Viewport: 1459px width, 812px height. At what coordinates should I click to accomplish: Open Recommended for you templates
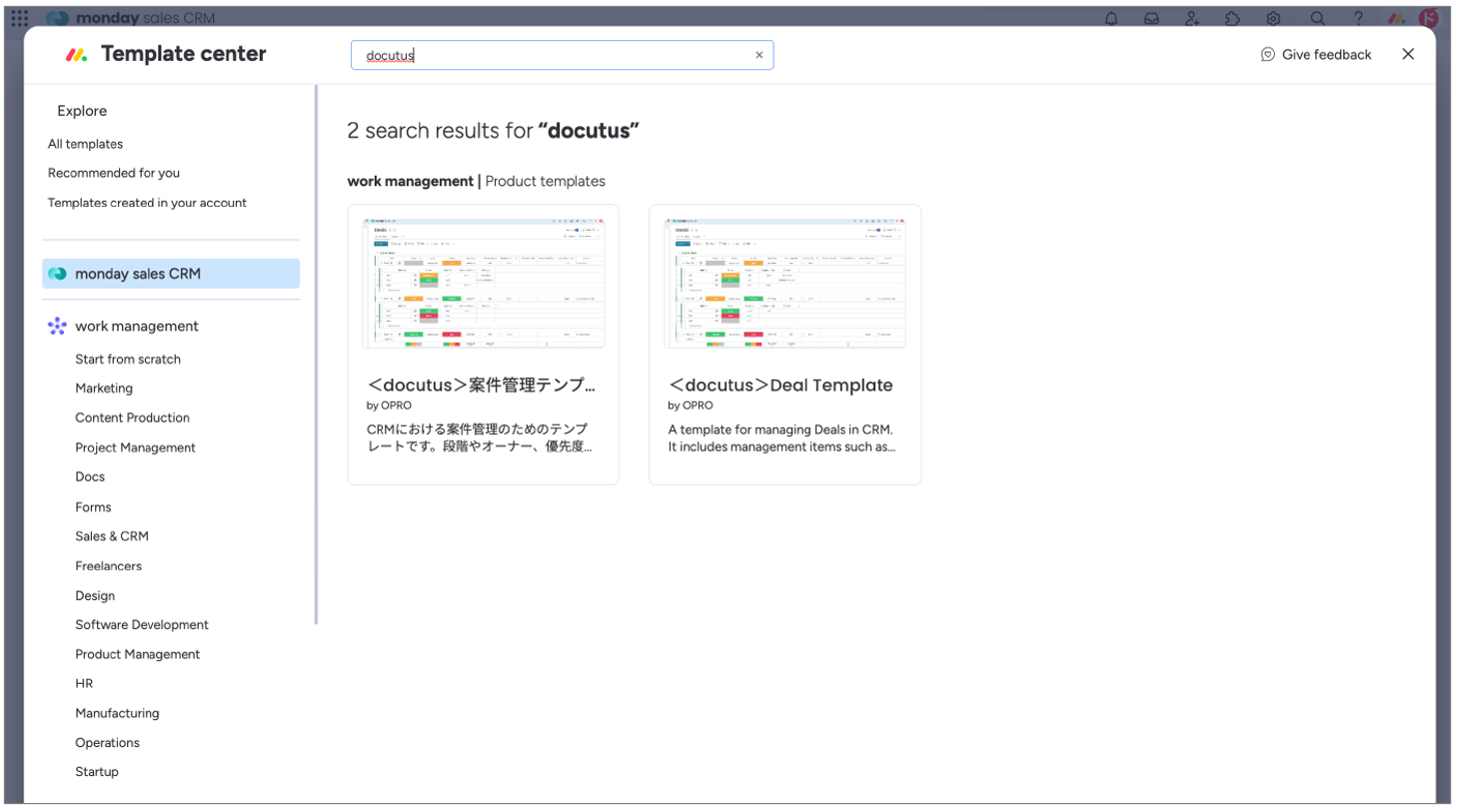pyautogui.click(x=113, y=173)
